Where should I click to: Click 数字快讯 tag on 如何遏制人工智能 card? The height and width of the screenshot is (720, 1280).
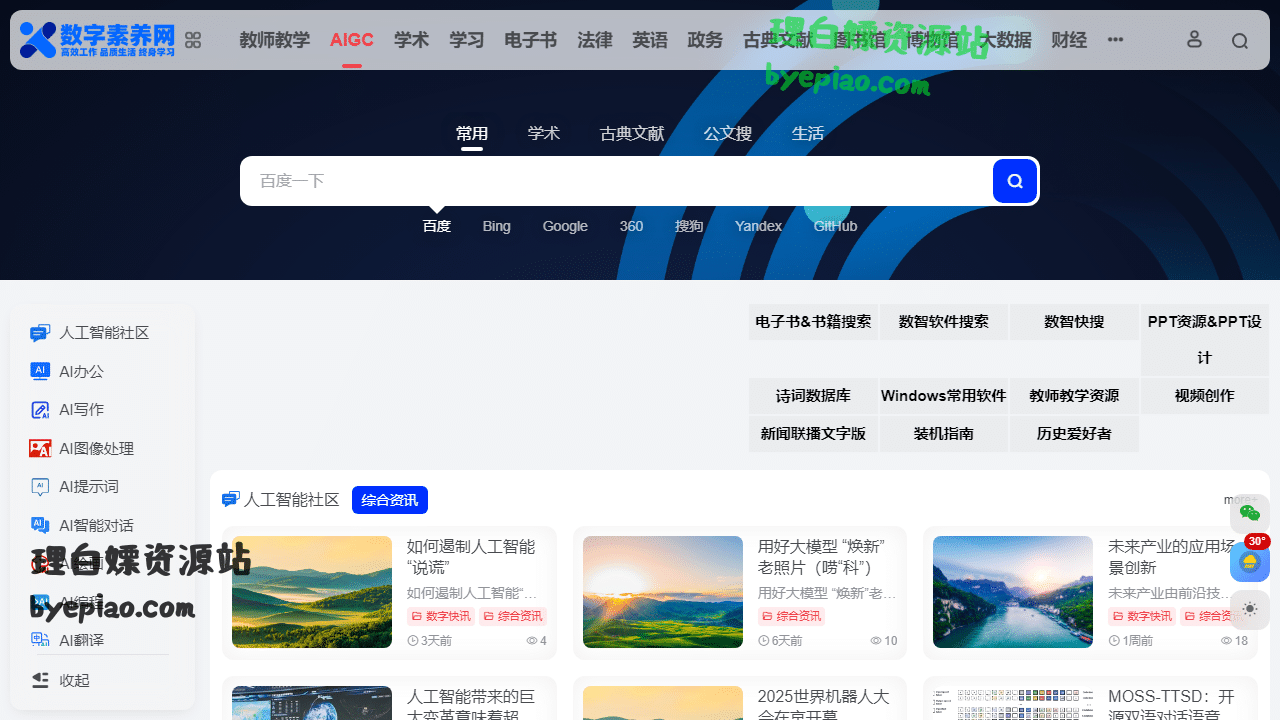point(441,616)
